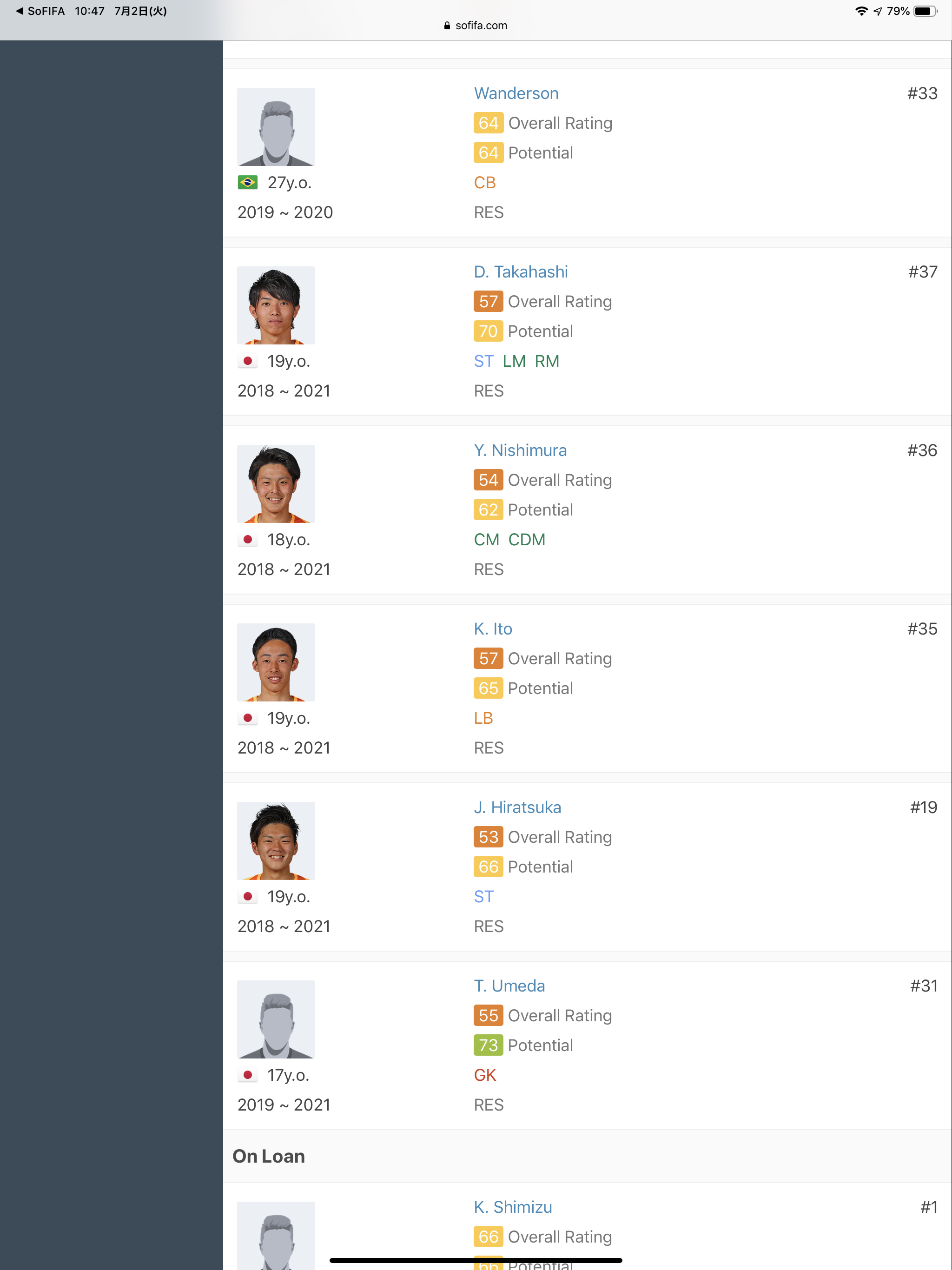Screen dimensions: 952x1270
Task: Tap the home indicator bar
Action: (x=476, y=1260)
